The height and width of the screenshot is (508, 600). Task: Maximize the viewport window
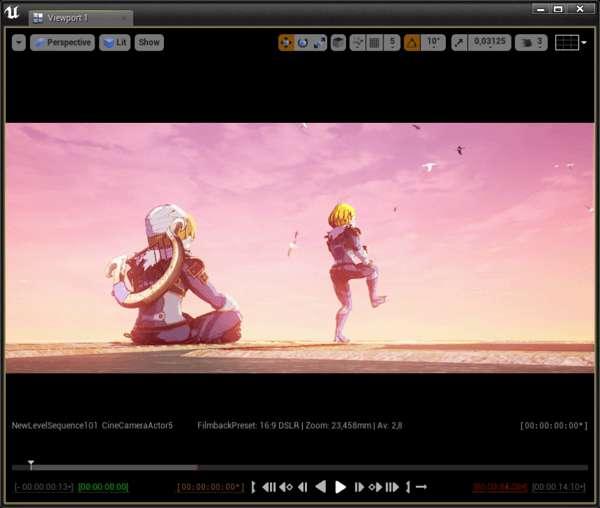tap(558, 9)
